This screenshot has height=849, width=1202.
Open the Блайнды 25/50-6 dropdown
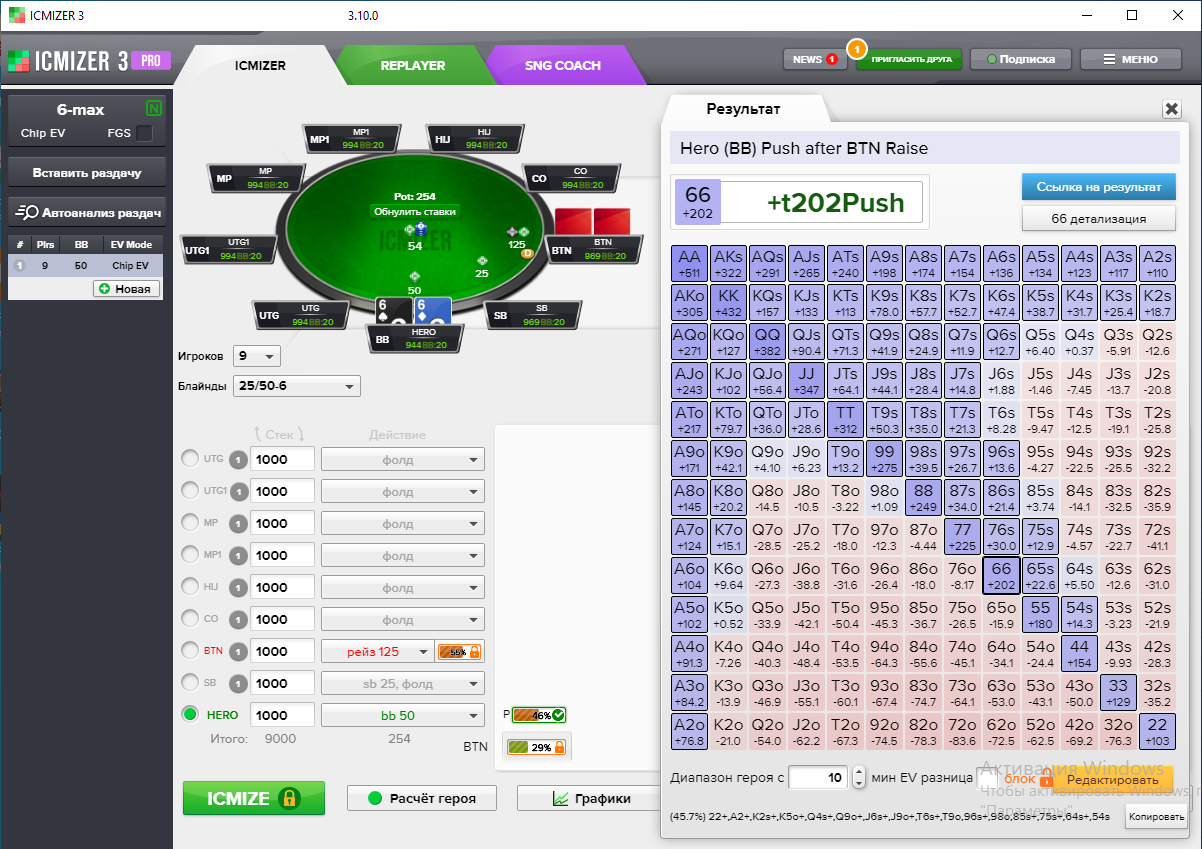pyautogui.click(x=296, y=387)
